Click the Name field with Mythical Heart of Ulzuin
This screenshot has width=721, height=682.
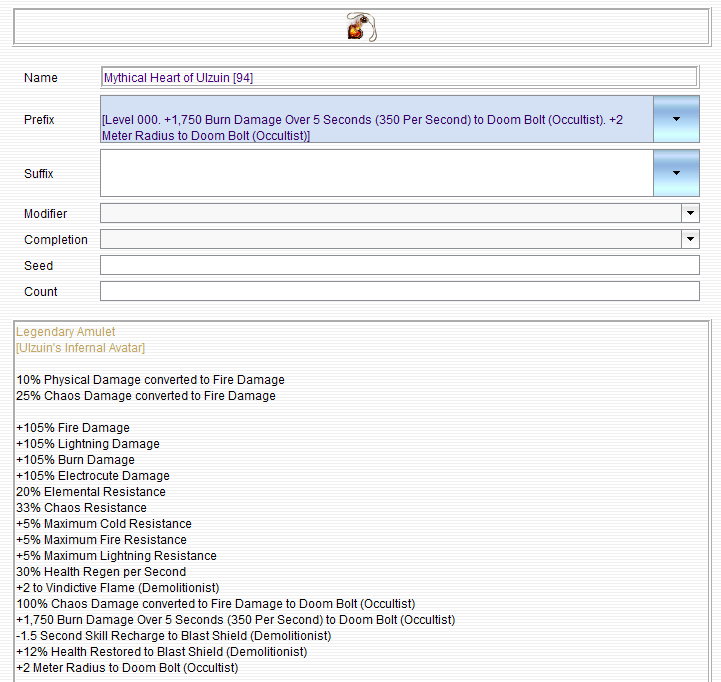tap(399, 77)
